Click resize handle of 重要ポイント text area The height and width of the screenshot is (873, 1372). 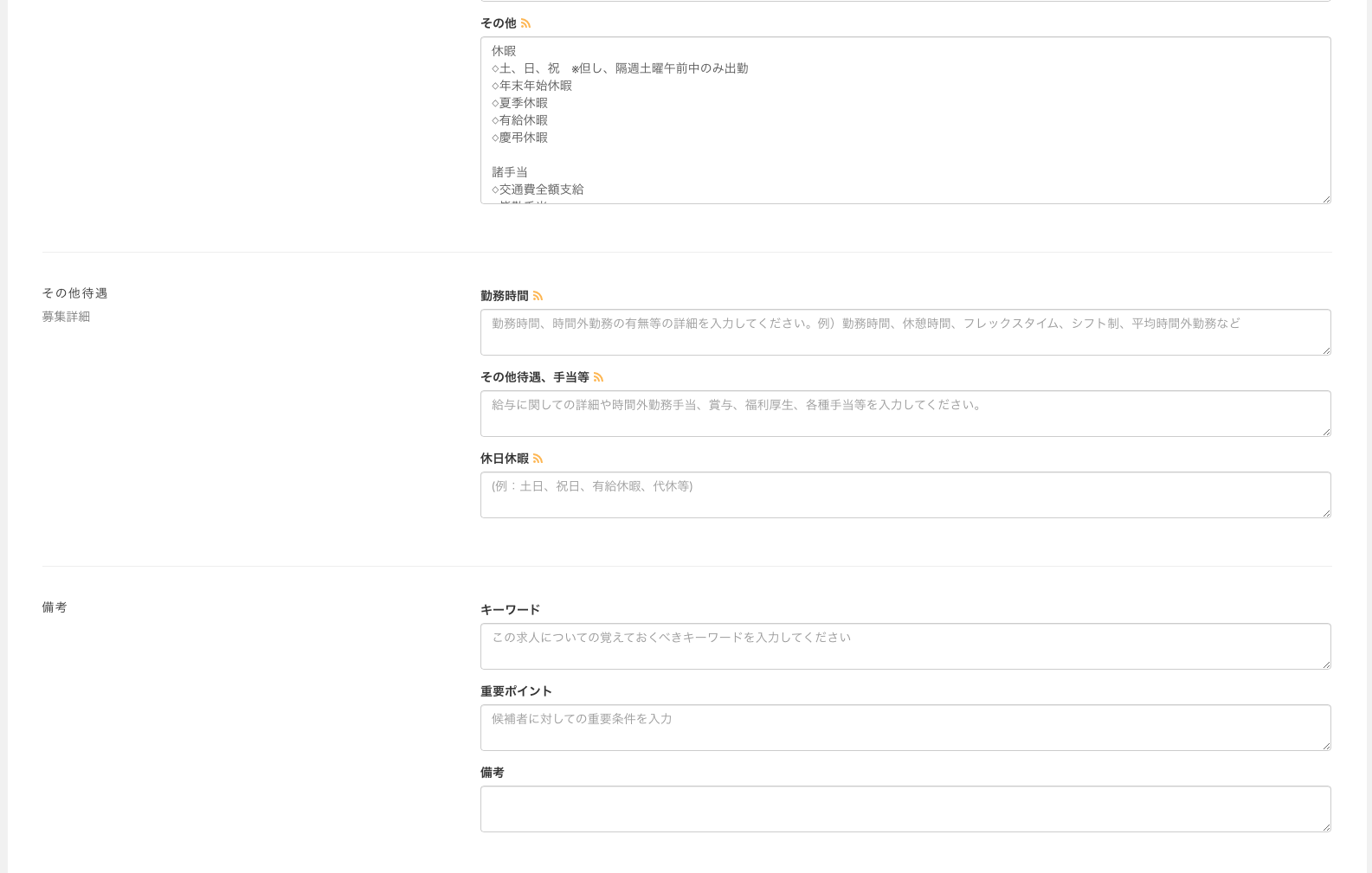tap(1325, 745)
